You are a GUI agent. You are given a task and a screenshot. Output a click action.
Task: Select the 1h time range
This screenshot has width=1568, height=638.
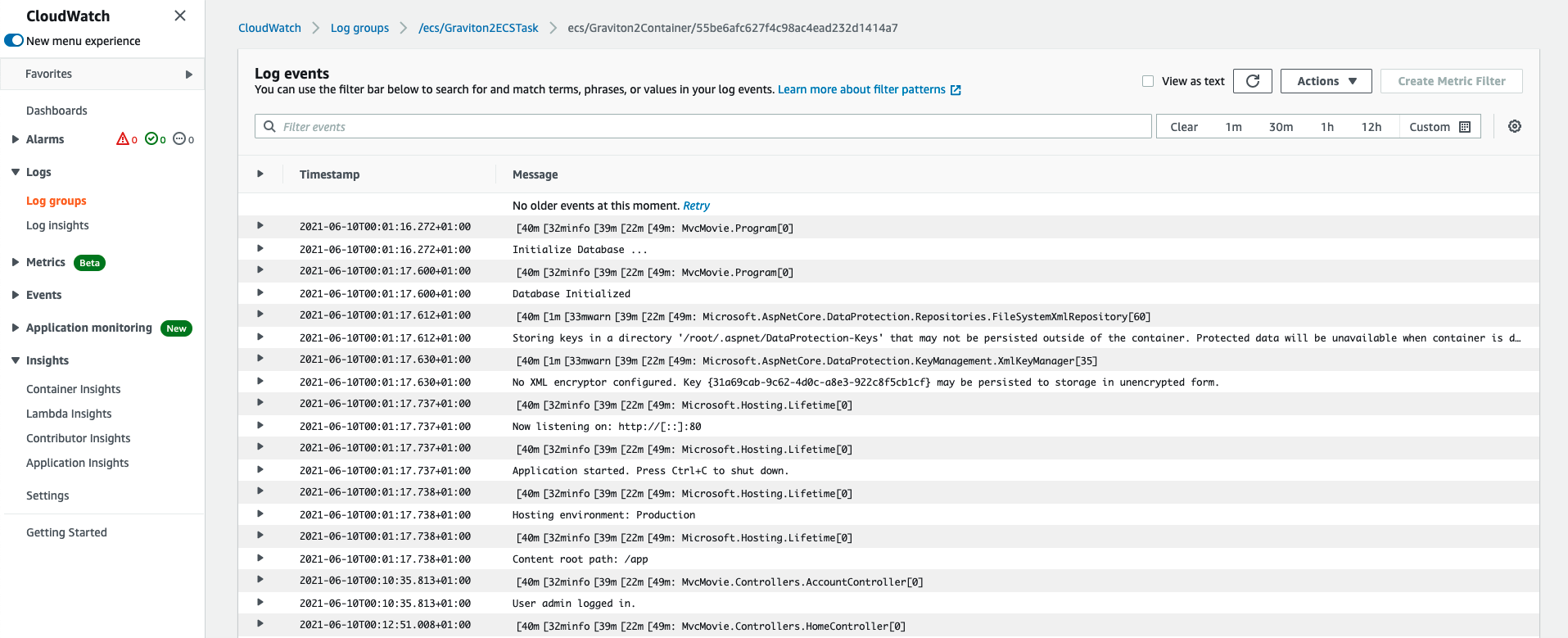point(1327,127)
